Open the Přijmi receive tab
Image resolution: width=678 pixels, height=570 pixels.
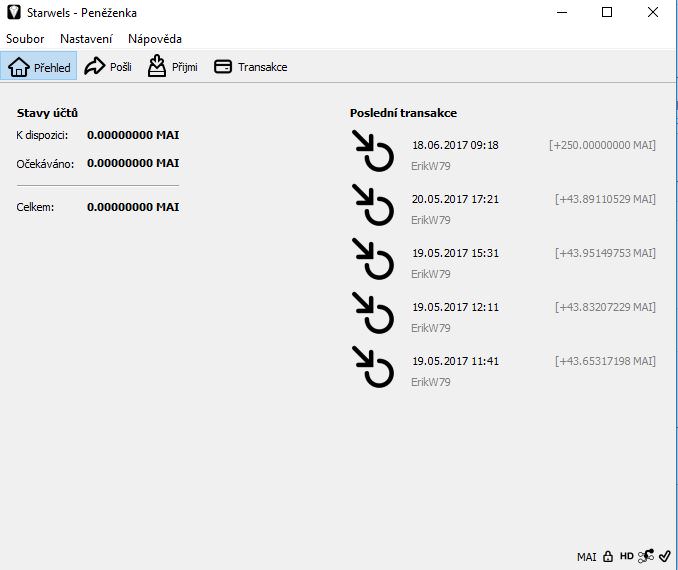tap(172, 66)
